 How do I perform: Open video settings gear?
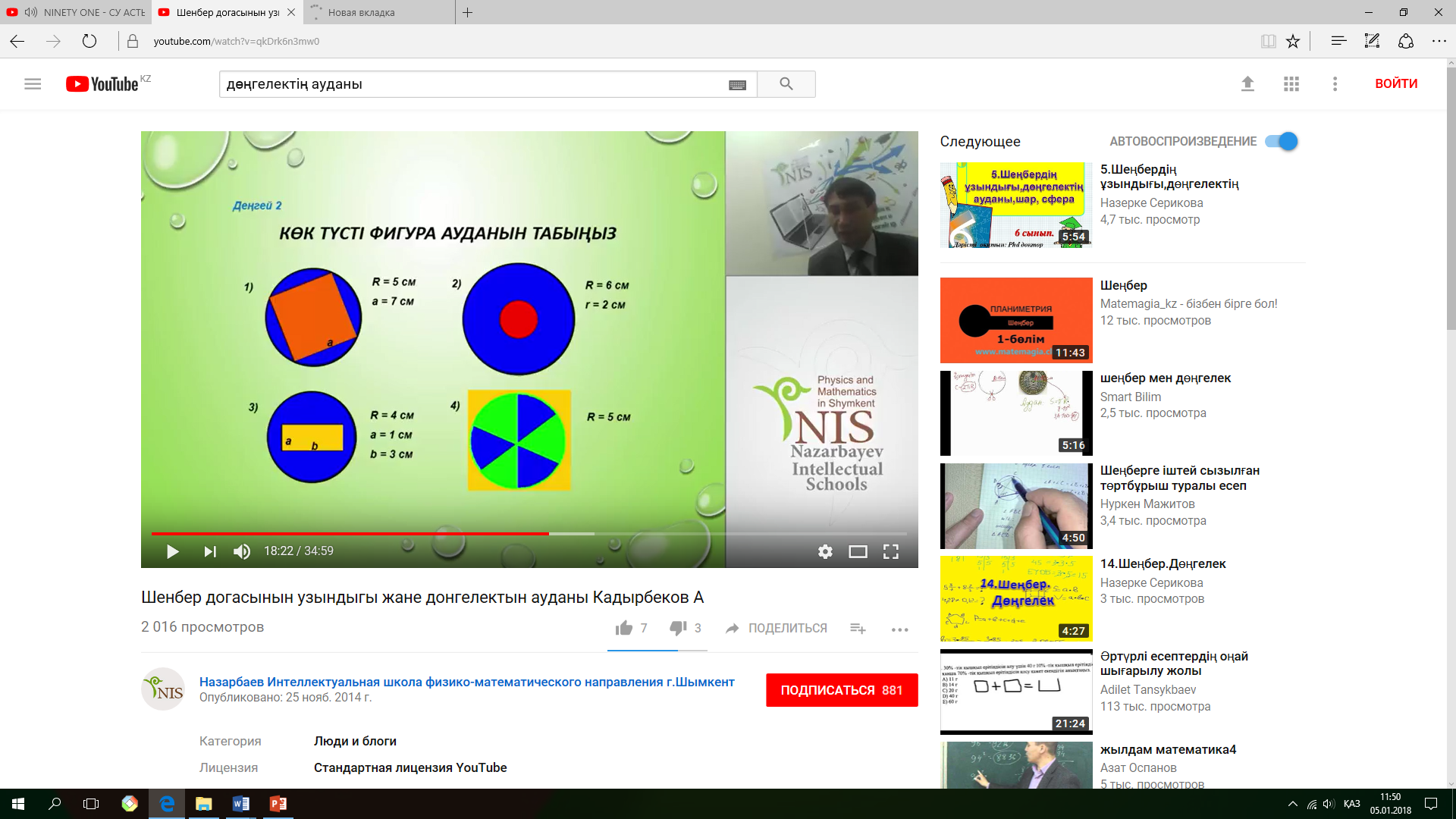(x=825, y=551)
